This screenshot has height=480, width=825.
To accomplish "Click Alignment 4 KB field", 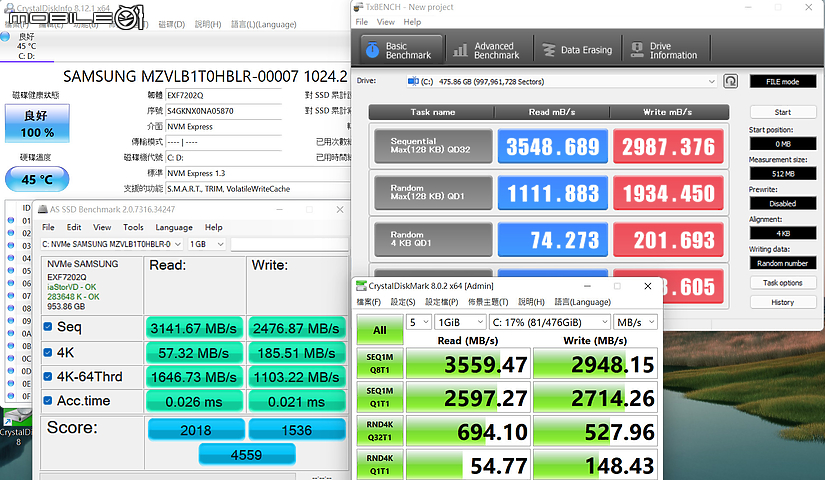I will (782, 233).
